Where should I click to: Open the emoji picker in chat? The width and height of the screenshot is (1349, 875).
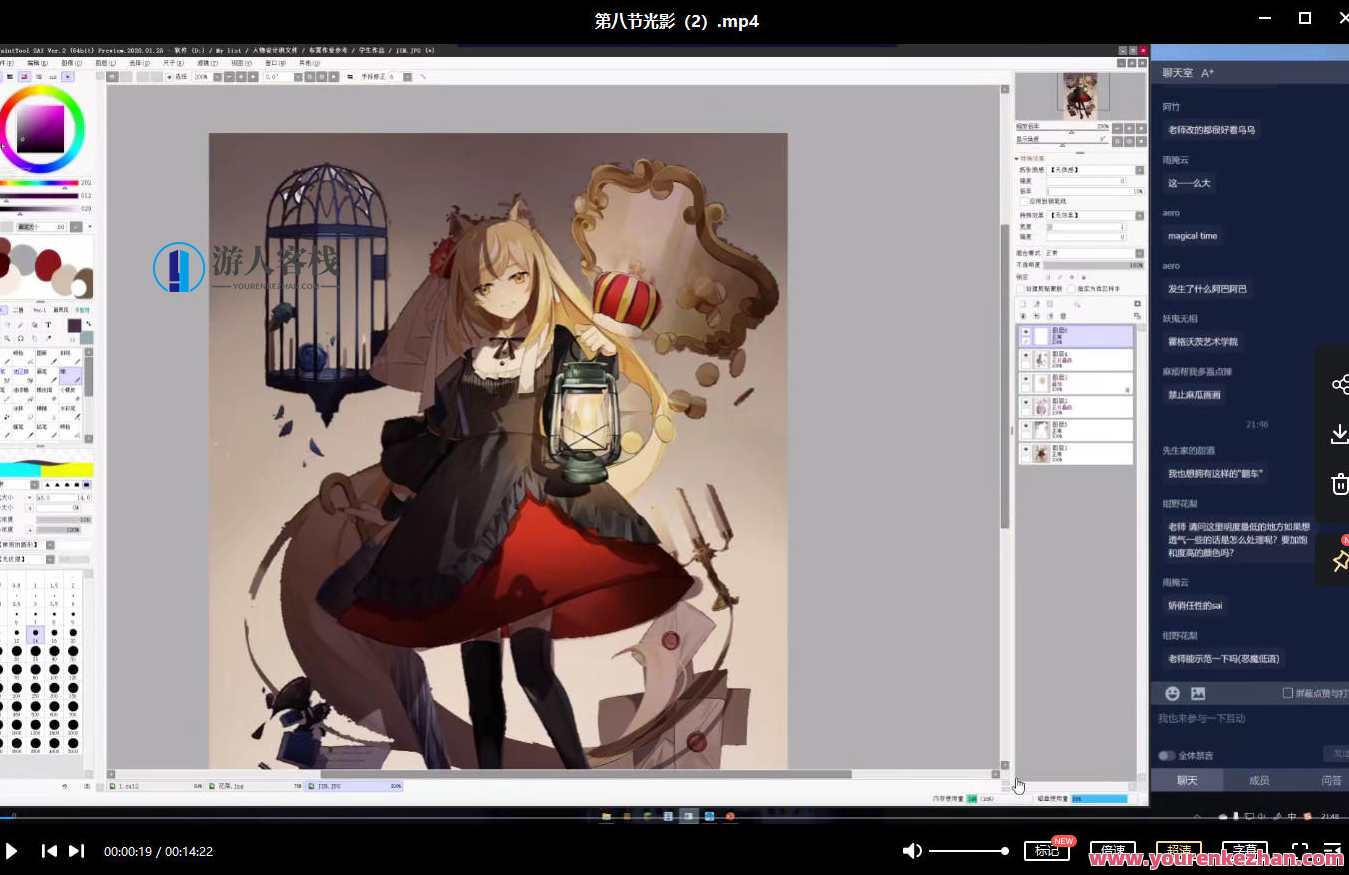tap(1172, 693)
